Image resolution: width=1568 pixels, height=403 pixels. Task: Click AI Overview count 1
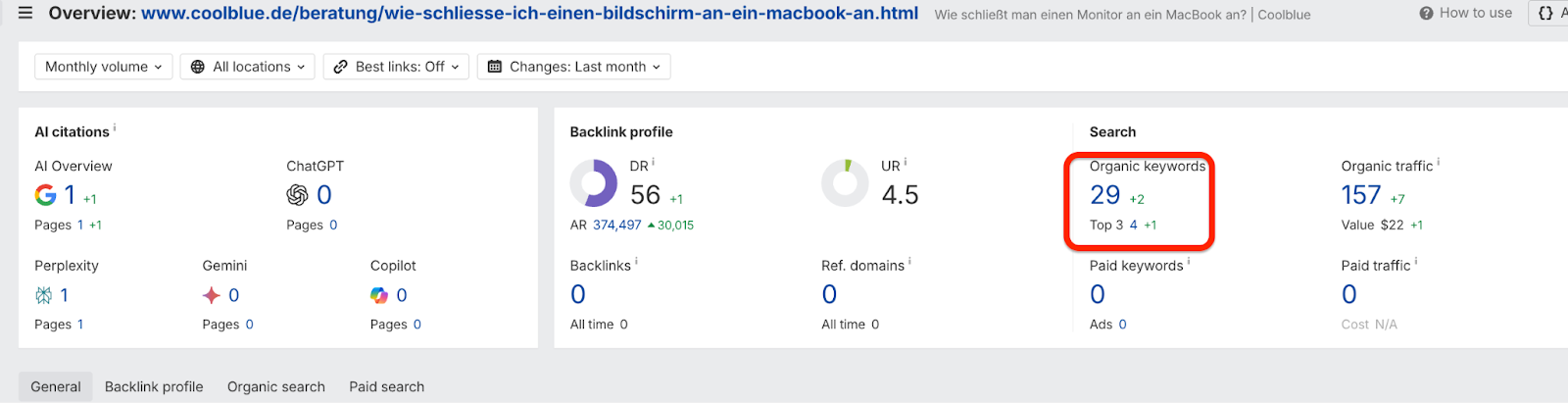pyautogui.click(x=70, y=195)
